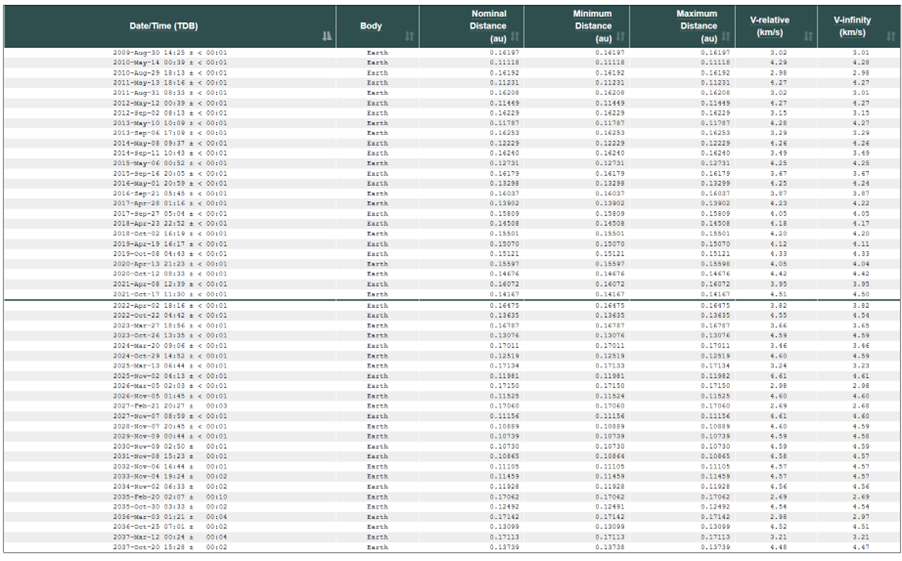Click the Earth cell in the 2015-May-06 row
This screenshot has height=561, width=902.
click(377, 163)
